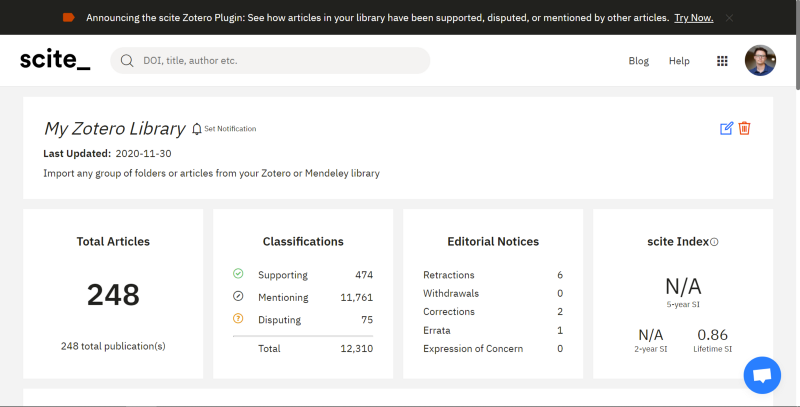Click the green Supporting checkmark icon
This screenshot has width=800, height=407.
pyautogui.click(x=238, y=274)
